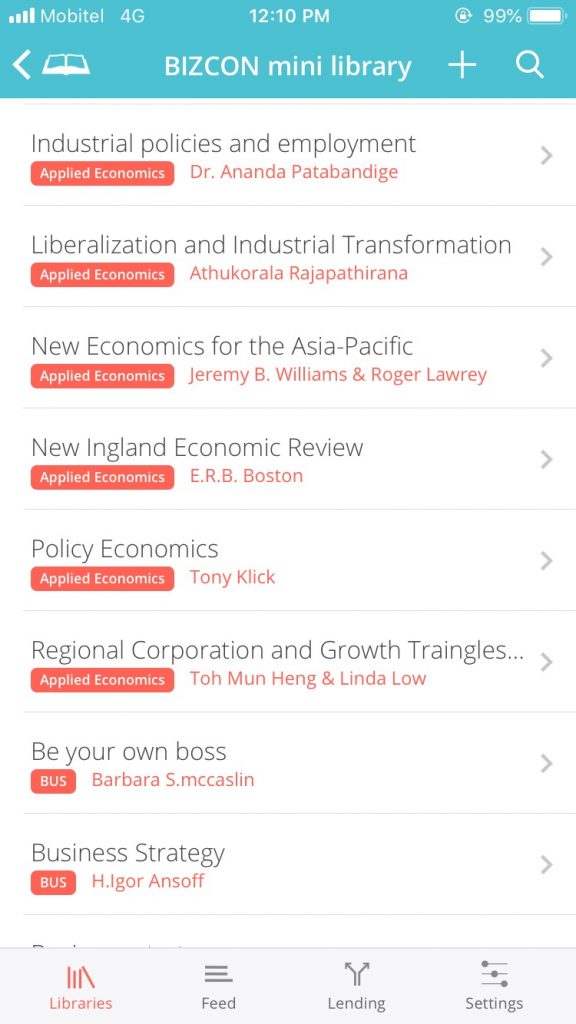
Task: Select author H.Igor Ansoff
Action: 148,882
